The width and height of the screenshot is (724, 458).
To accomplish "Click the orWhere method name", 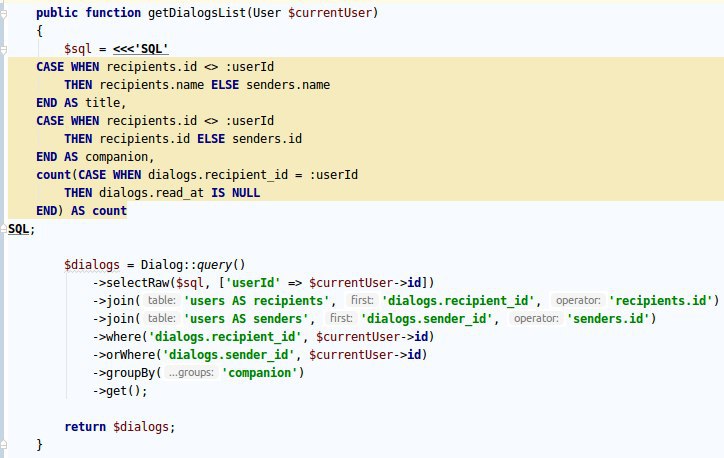I will (x=131, y=355).
